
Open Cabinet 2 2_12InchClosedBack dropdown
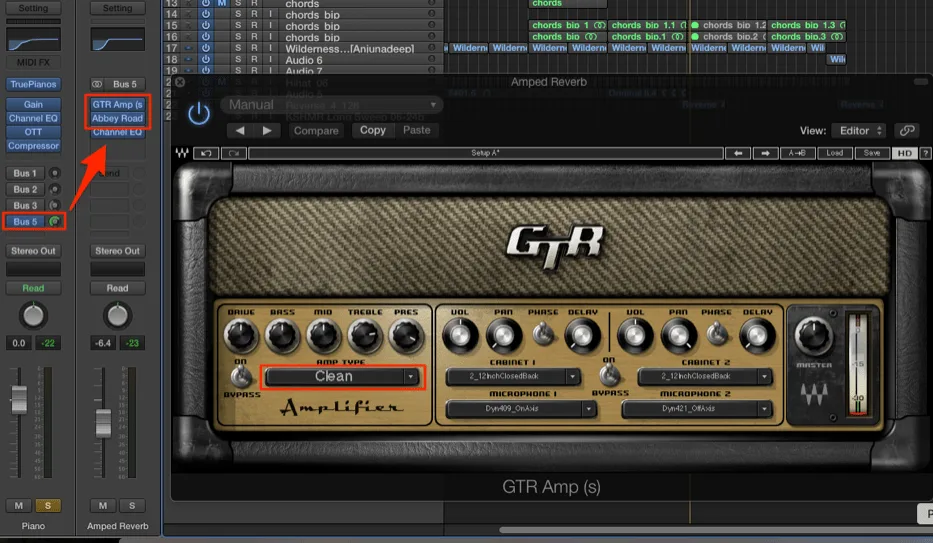(705, 376)
